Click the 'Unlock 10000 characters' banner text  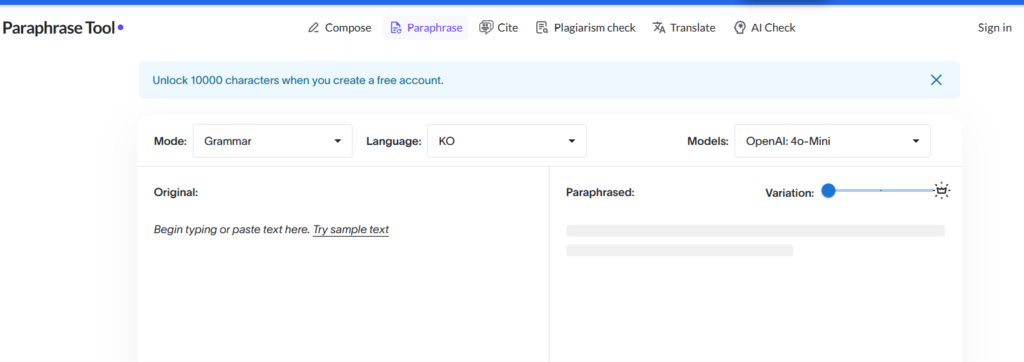pos(298,80)
